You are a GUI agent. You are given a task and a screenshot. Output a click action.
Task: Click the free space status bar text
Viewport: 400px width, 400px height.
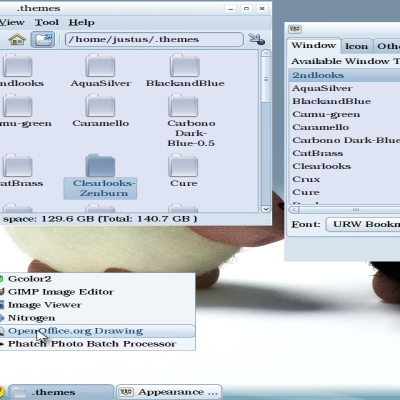pyautogui.click(x=100, y=219)
